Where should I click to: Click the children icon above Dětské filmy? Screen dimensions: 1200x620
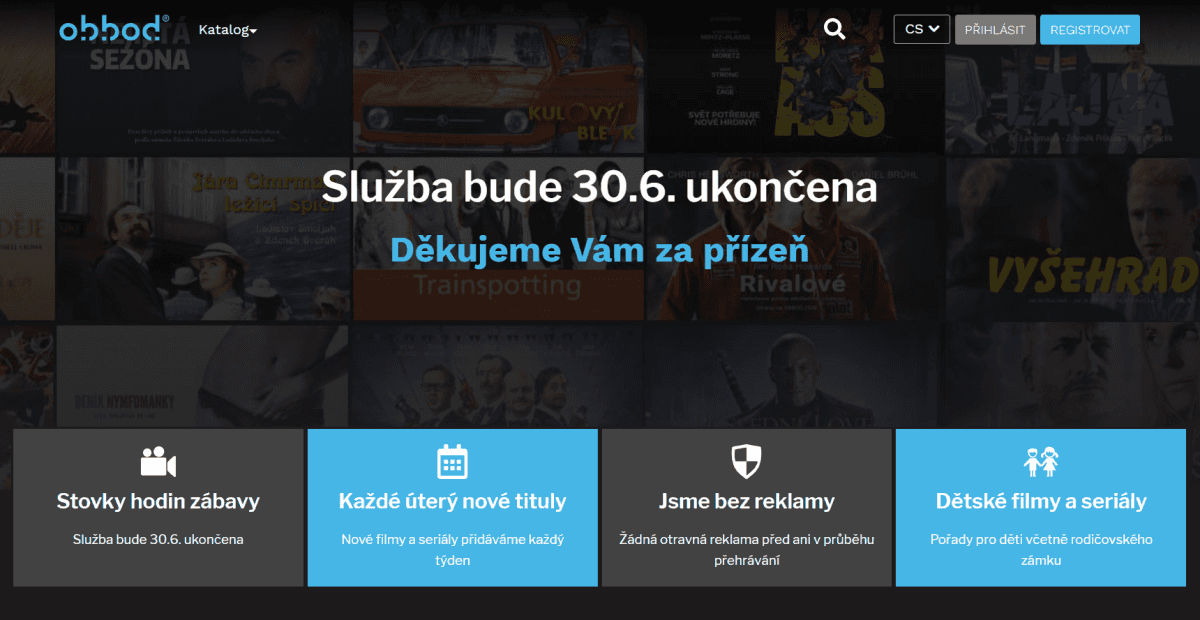(x=1041, y=462)
